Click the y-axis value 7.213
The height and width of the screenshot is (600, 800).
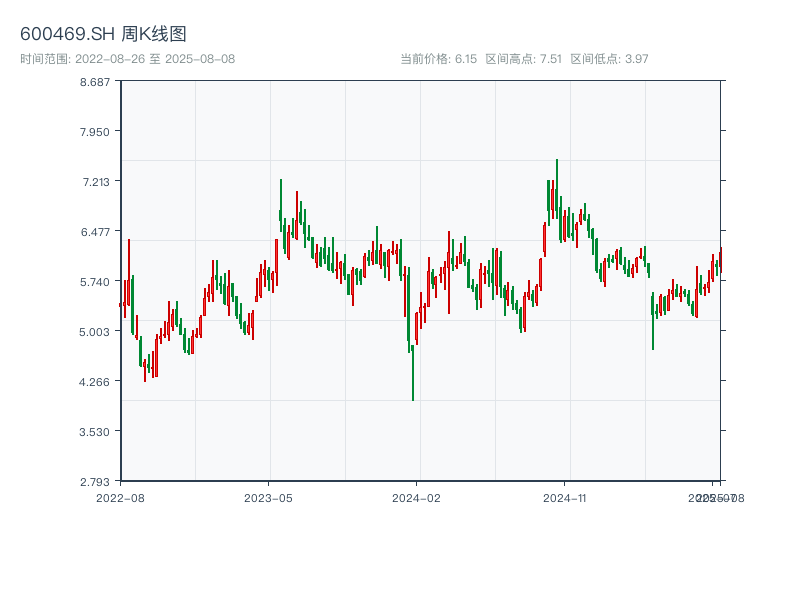[x=96, y=182]
